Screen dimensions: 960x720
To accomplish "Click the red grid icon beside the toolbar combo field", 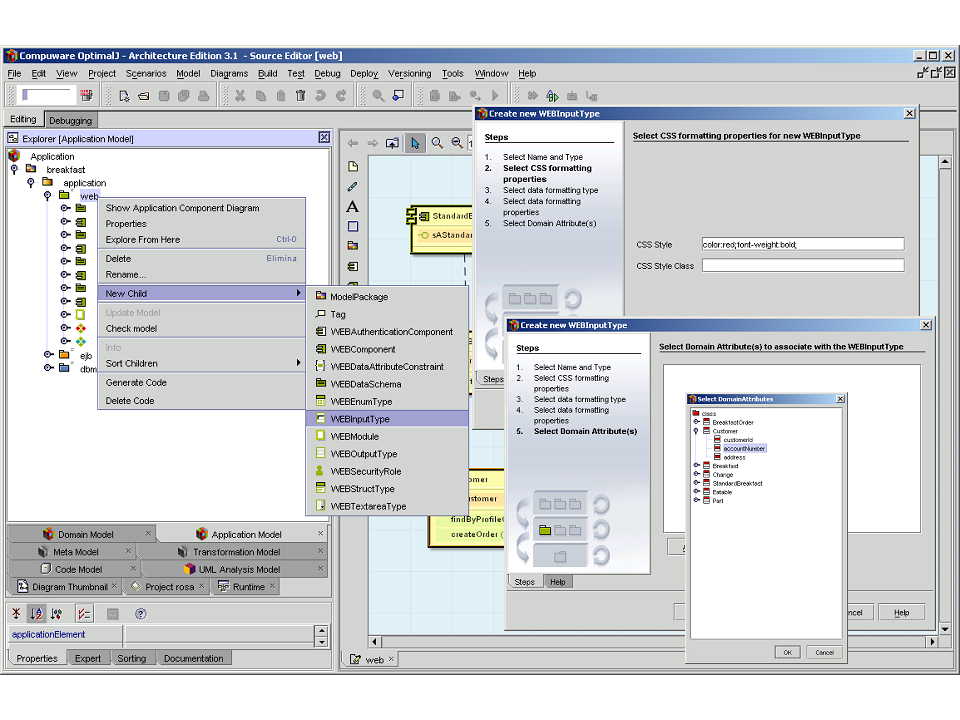I will click(86, 96).
